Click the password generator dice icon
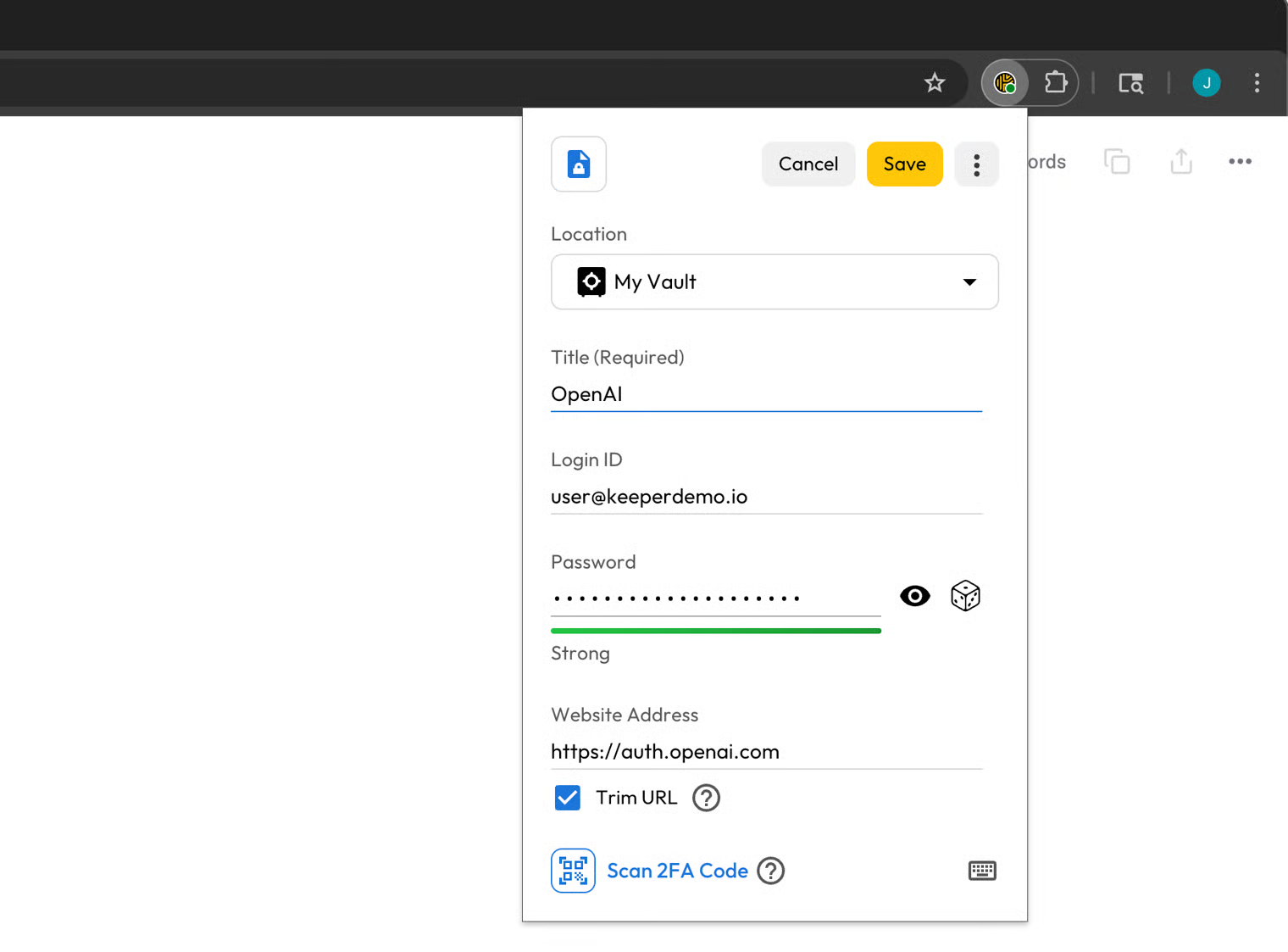The image size is (1288, 952). tap(965, 596)
